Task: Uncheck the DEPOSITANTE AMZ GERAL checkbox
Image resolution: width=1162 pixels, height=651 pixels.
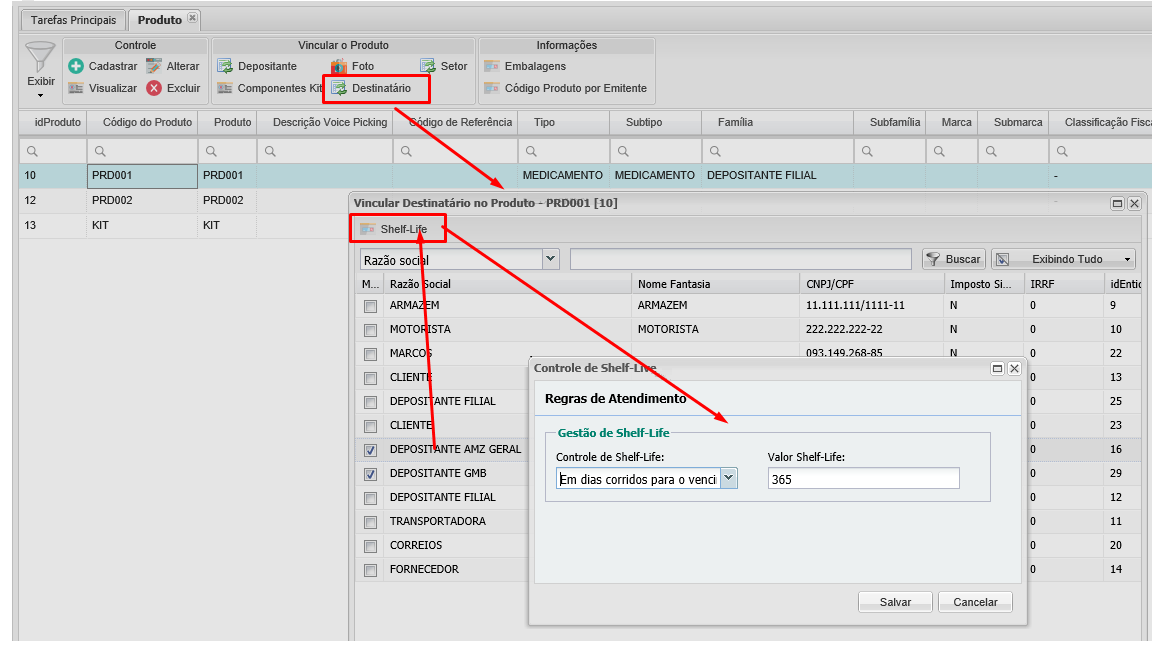Action: click(371, 450)
